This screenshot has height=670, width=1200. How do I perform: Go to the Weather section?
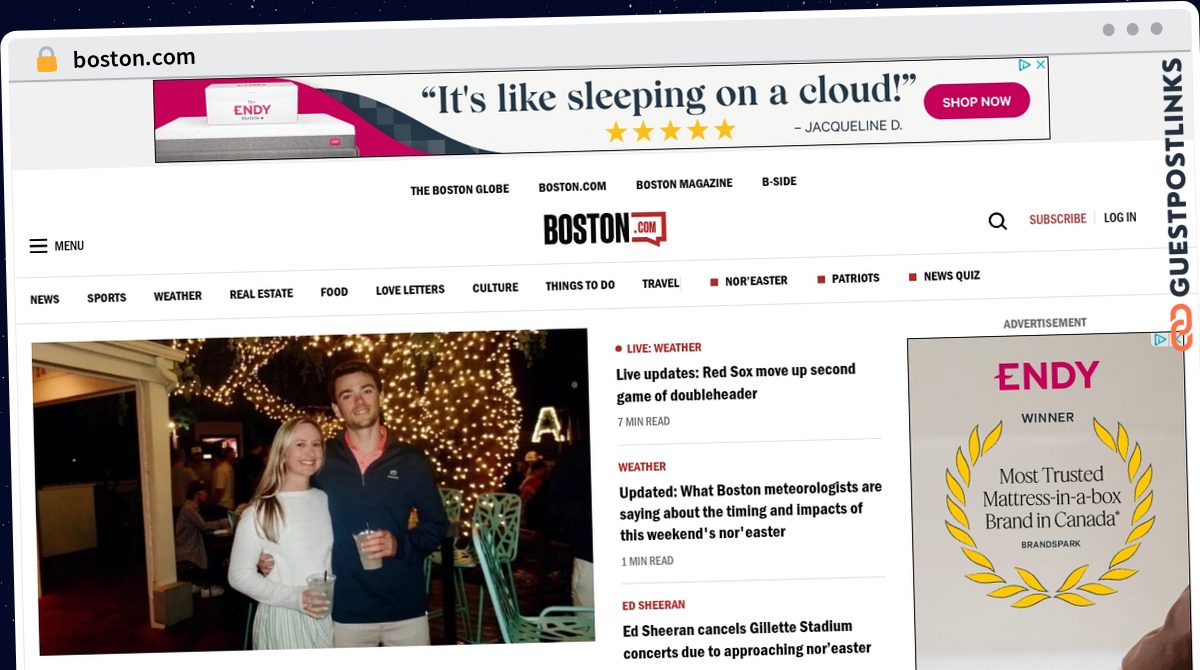click(177, 296)
